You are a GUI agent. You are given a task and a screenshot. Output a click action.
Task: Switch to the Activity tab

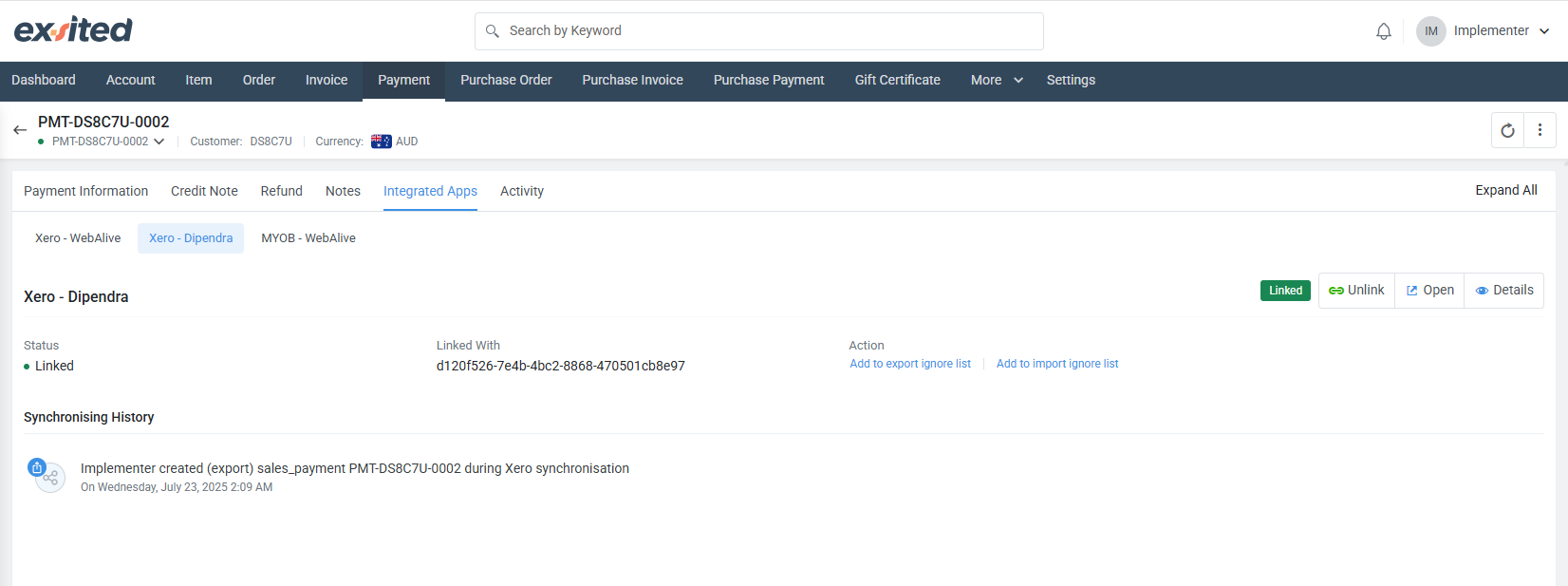click(522, 191)
